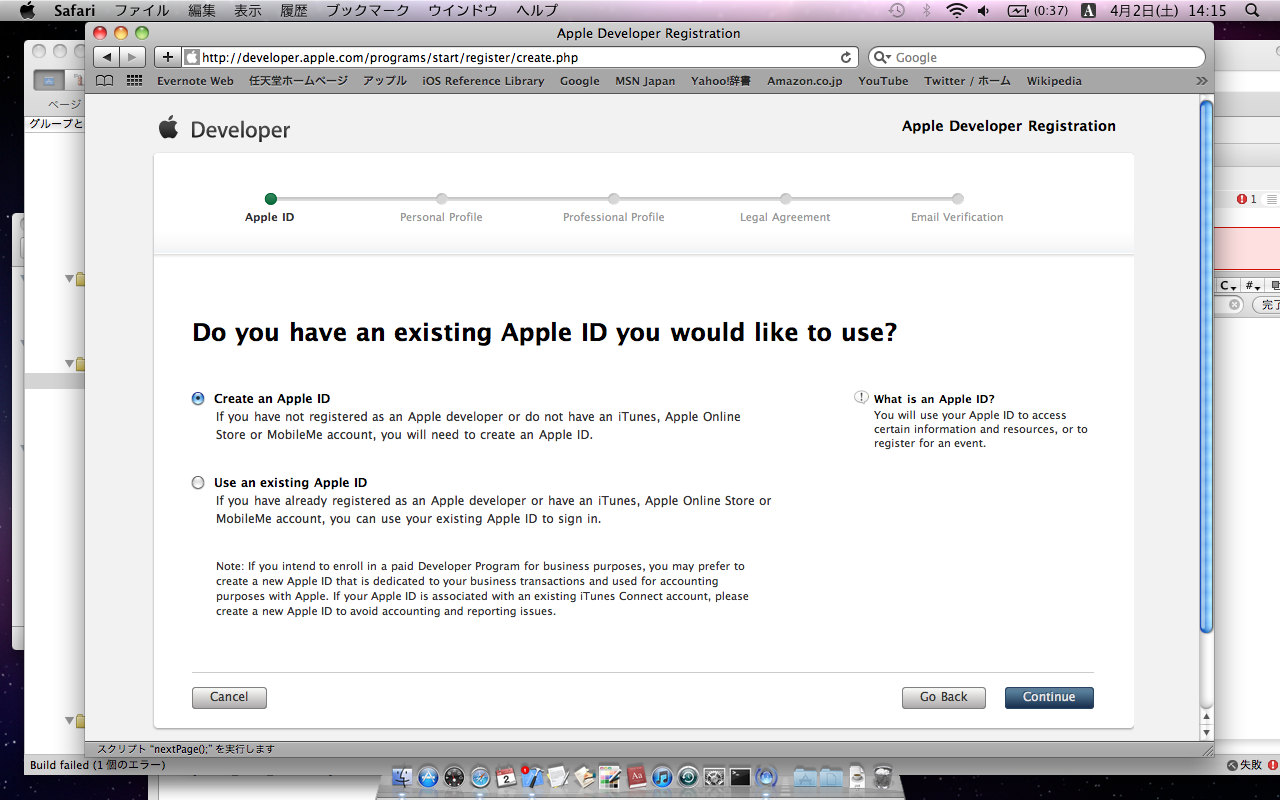1280x800 pixels.
Task: Click the Build failed status in Xcode
Action: click(98, 765)
